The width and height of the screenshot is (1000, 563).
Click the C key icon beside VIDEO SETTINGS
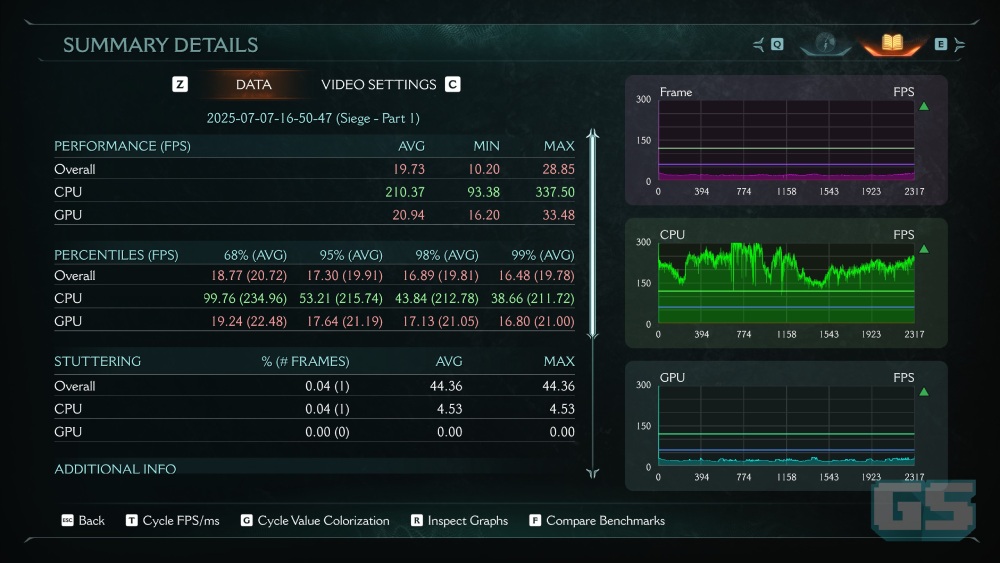click(453, 84)
